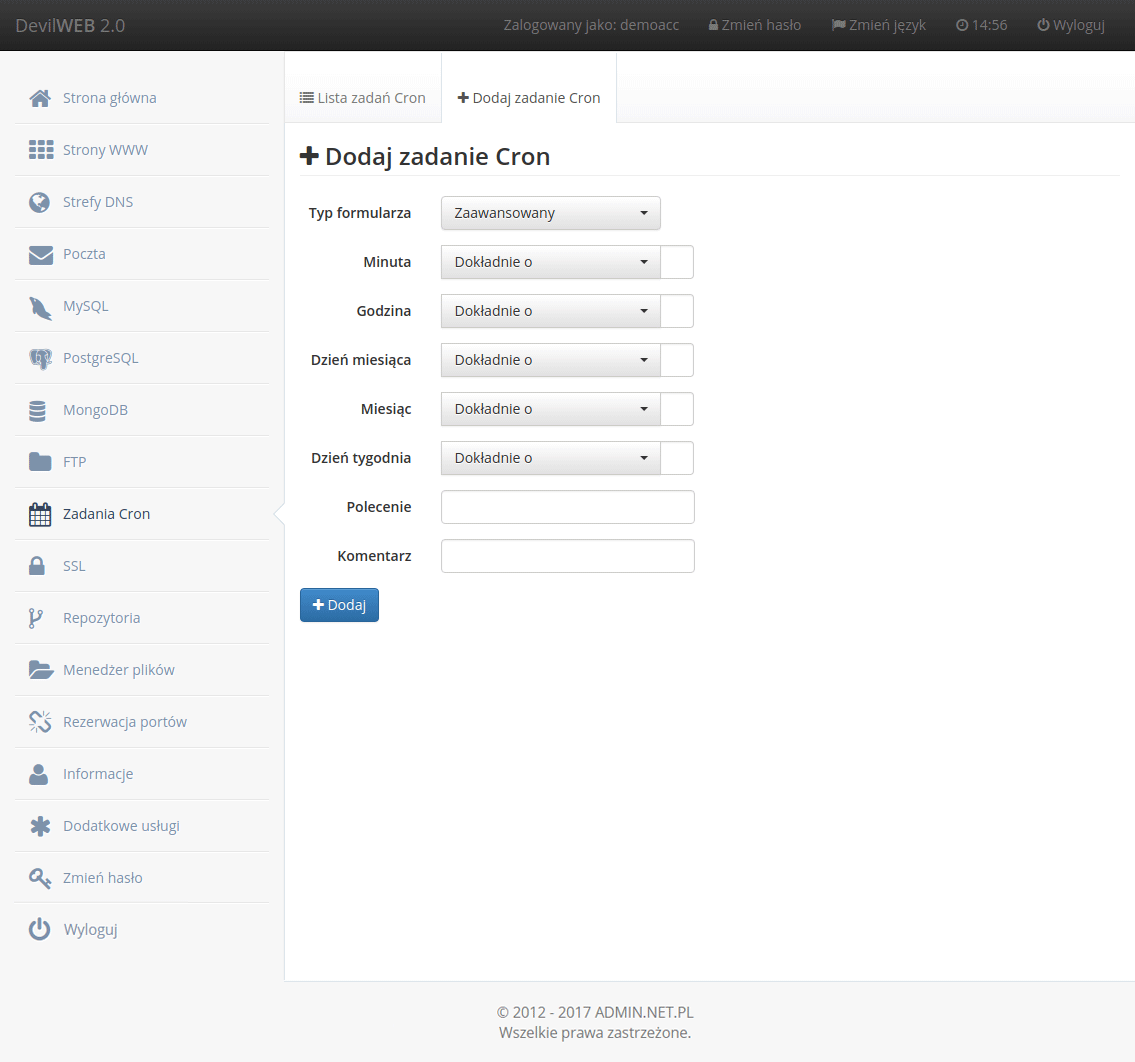Open Strefy DNS via globe icon
Screen dimensions: 1135x1062
pos(40,202)
